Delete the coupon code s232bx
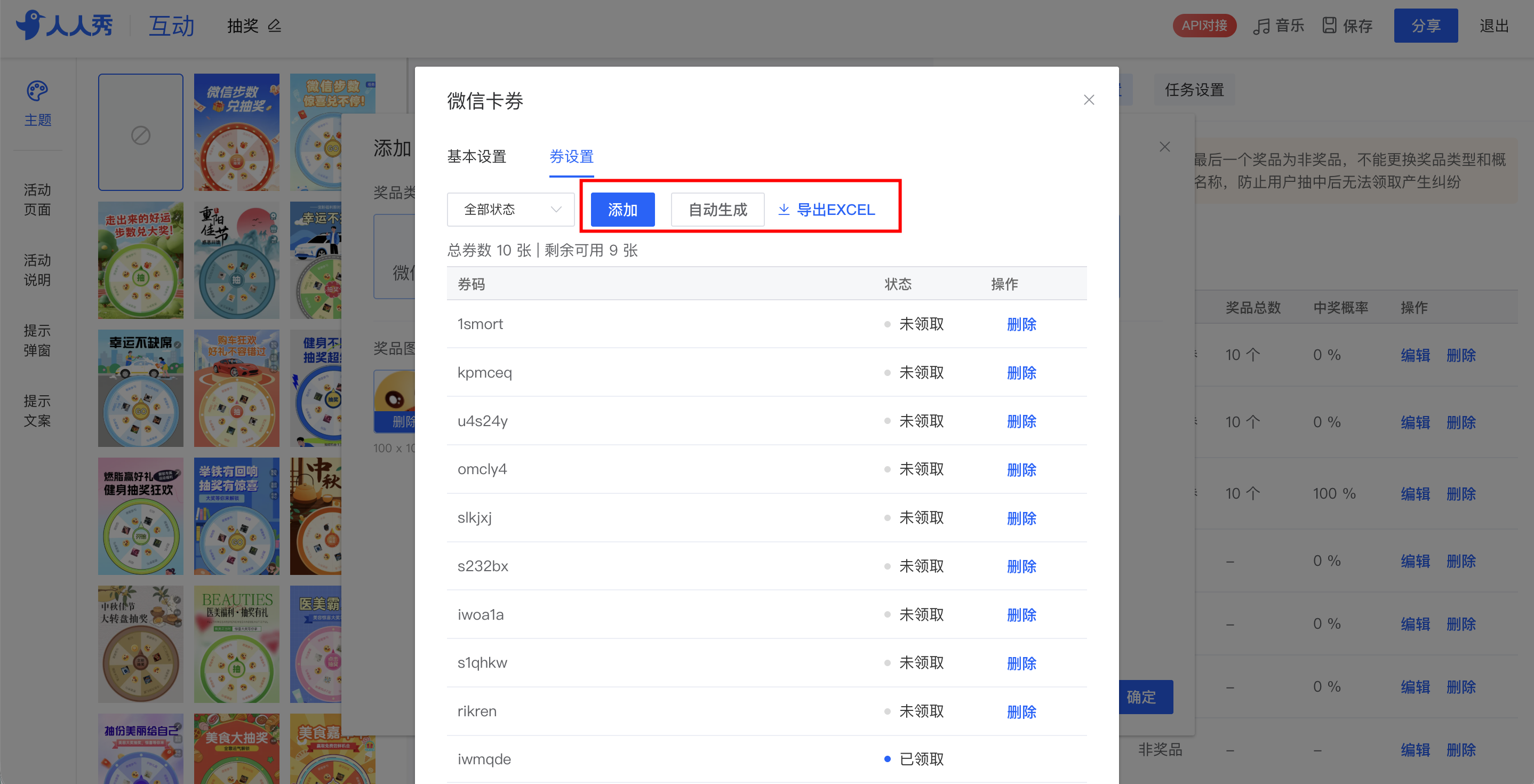The height and width of the screenshot is (784, 1534). click(1021, 566)
